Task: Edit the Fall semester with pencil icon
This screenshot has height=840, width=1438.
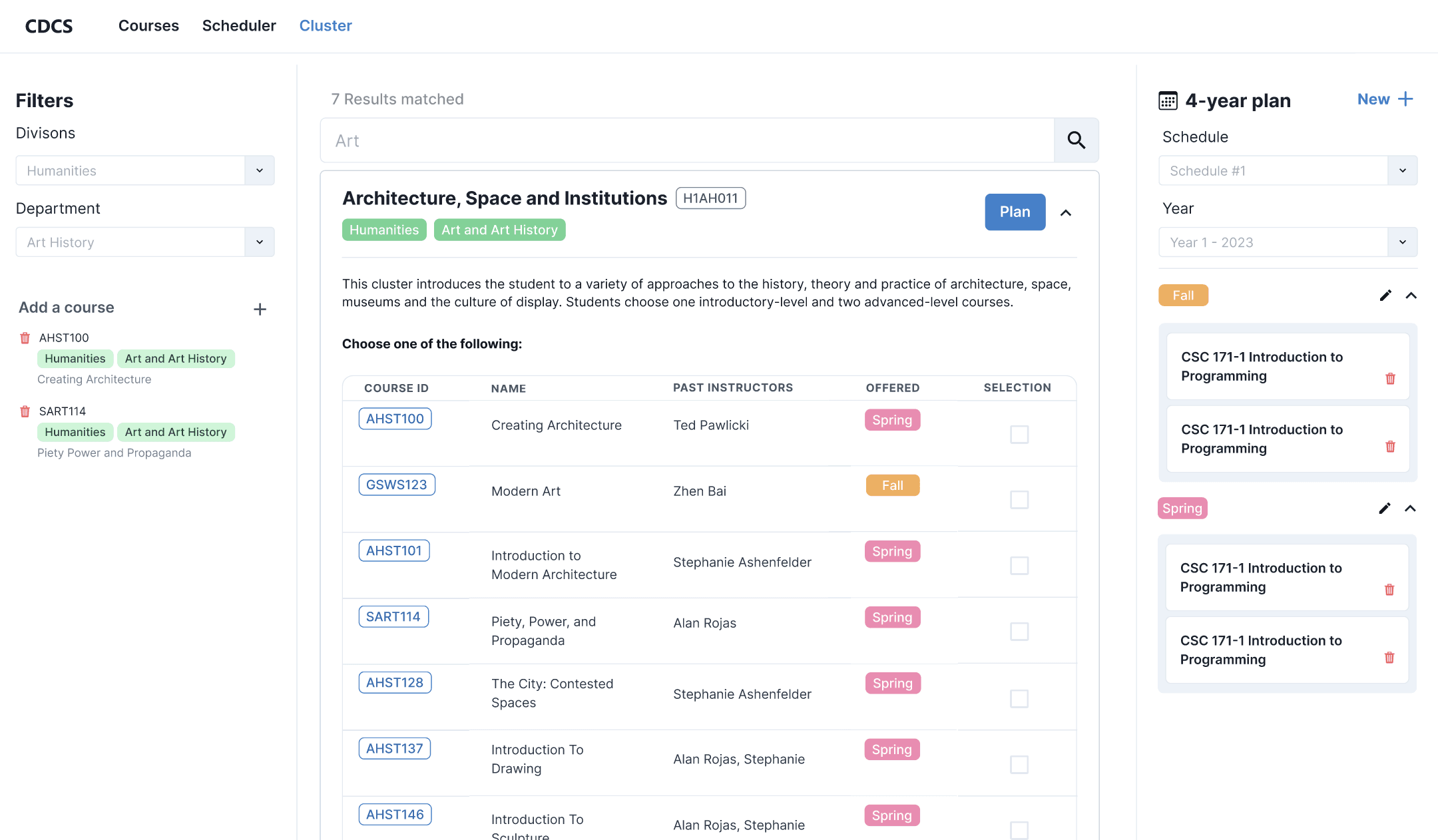Action: (1385, 296)
